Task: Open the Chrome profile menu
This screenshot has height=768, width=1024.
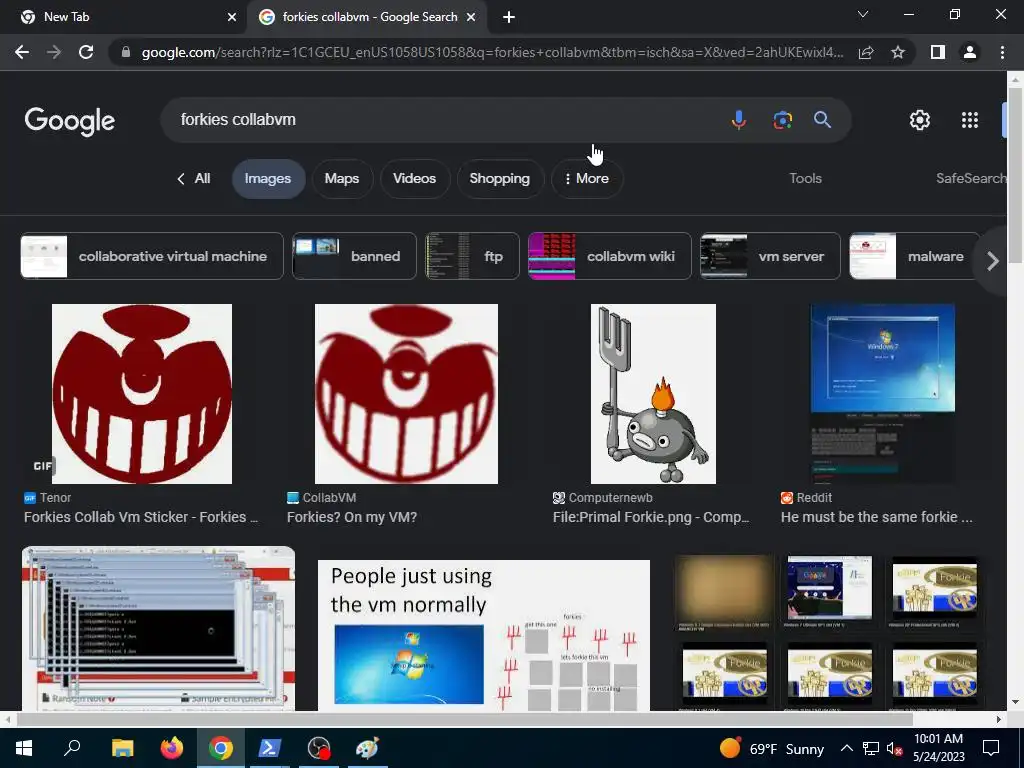Action: pos(970,52)
